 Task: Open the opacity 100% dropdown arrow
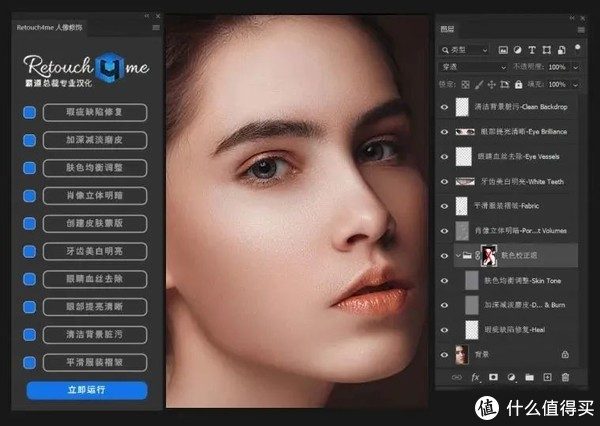(577, 68)
